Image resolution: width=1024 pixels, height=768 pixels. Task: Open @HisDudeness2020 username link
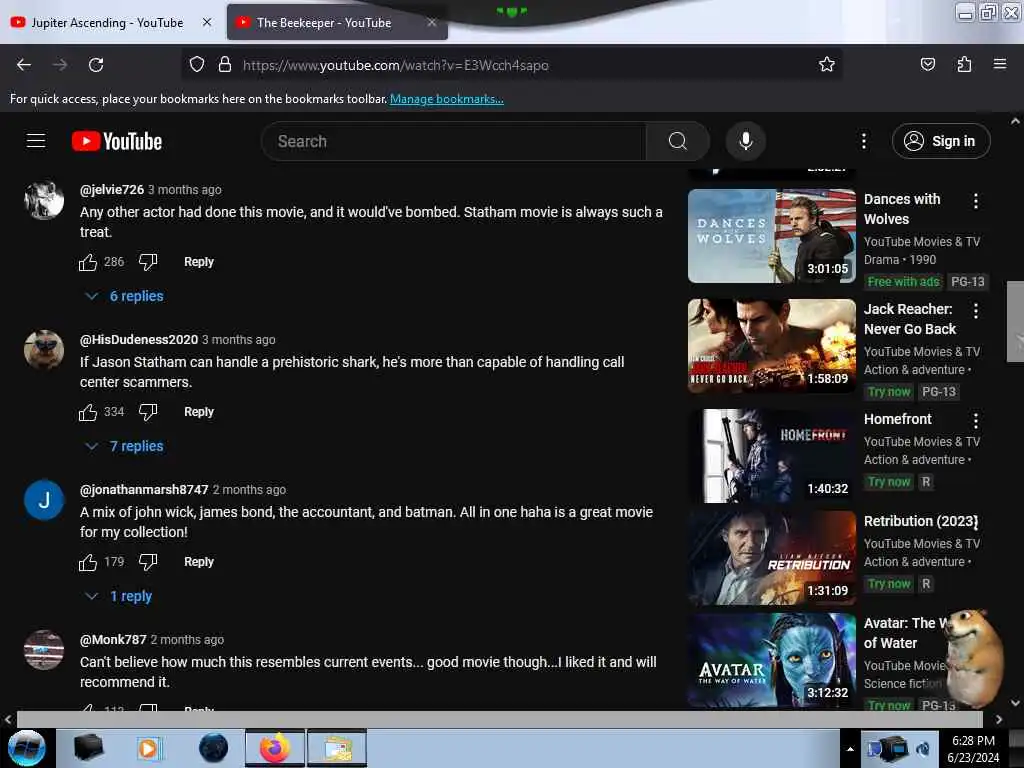pos(138,340)
